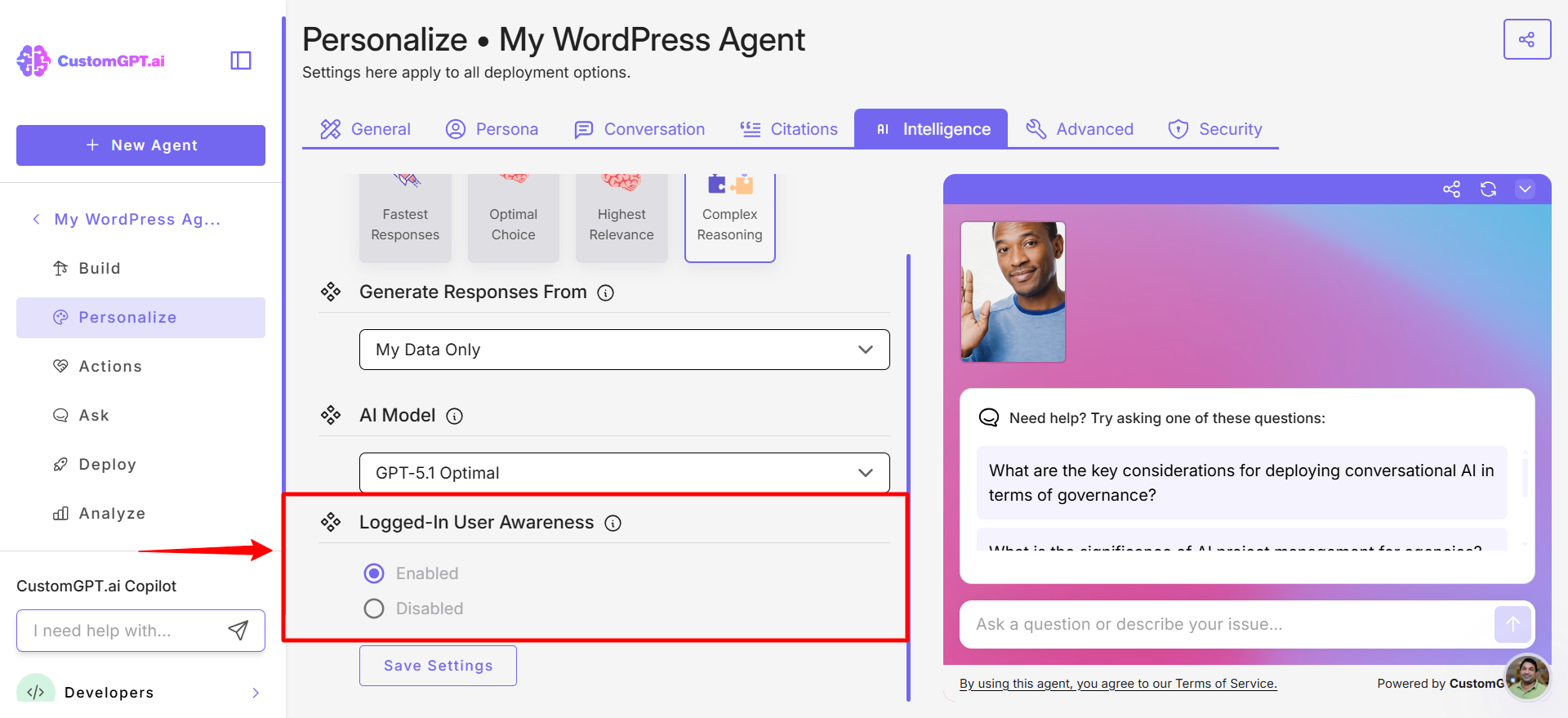Choose the Complex Reasoning card
Viewport: 1568px width, 718px height.
[x=730, y=217]
